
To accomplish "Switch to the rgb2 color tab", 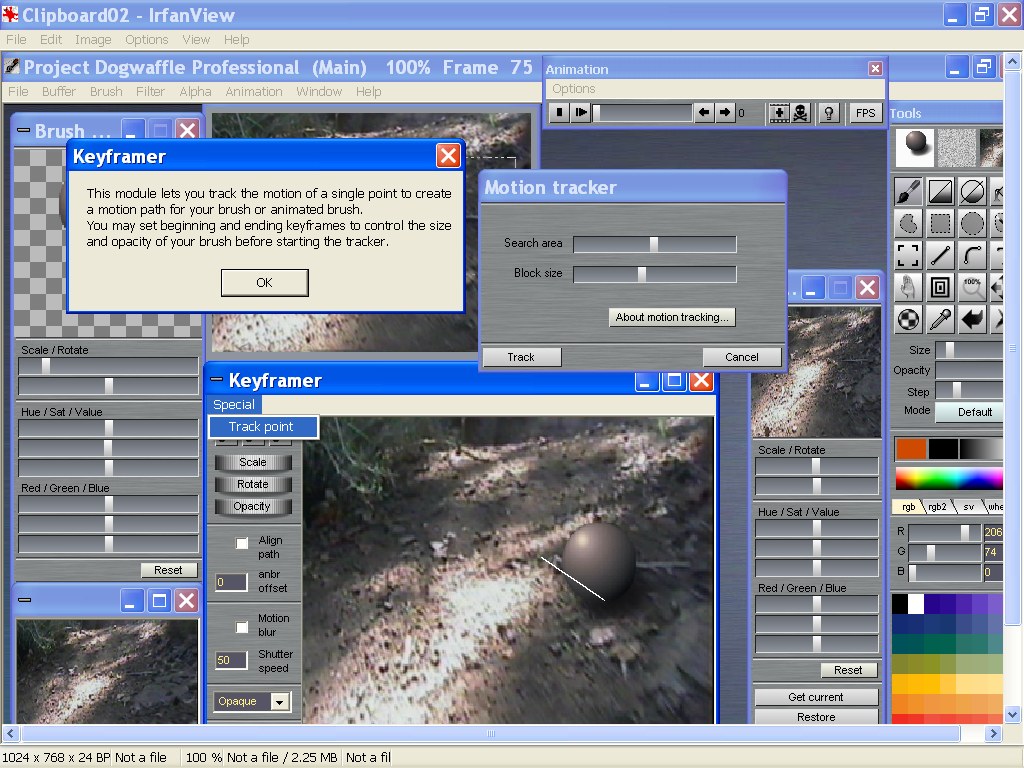I will pyautogui.click(x=937, y=506).
